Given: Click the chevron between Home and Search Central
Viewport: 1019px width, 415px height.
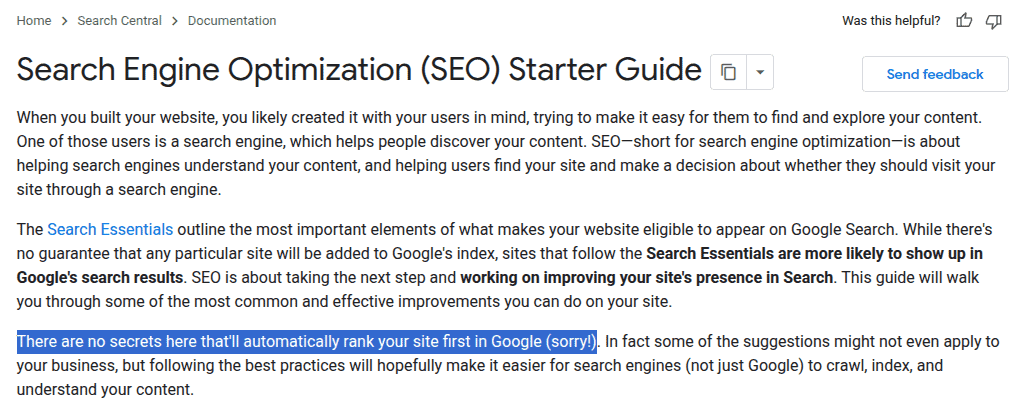Looking at the screenshot, I should [64, 21].
